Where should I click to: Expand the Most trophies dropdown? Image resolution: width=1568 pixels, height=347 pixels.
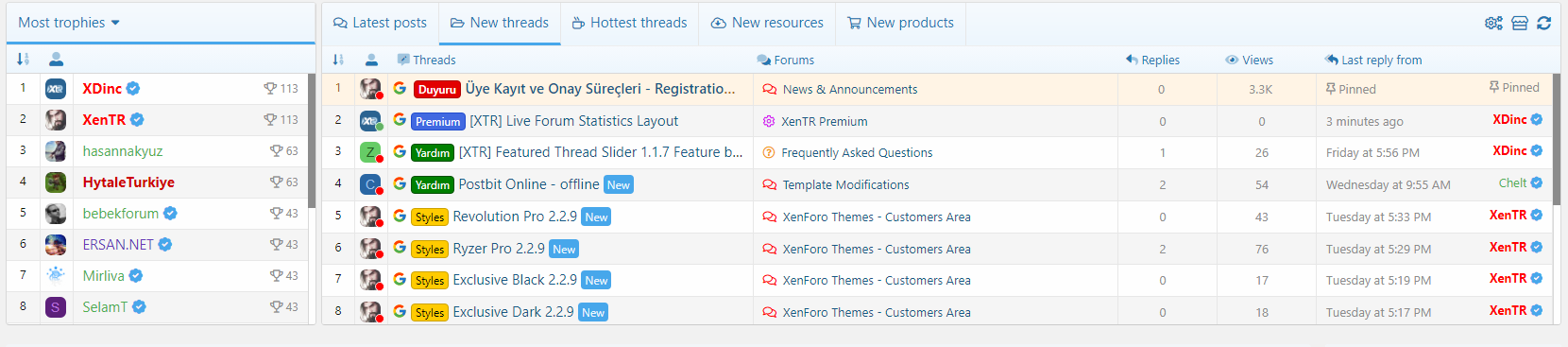69,23
